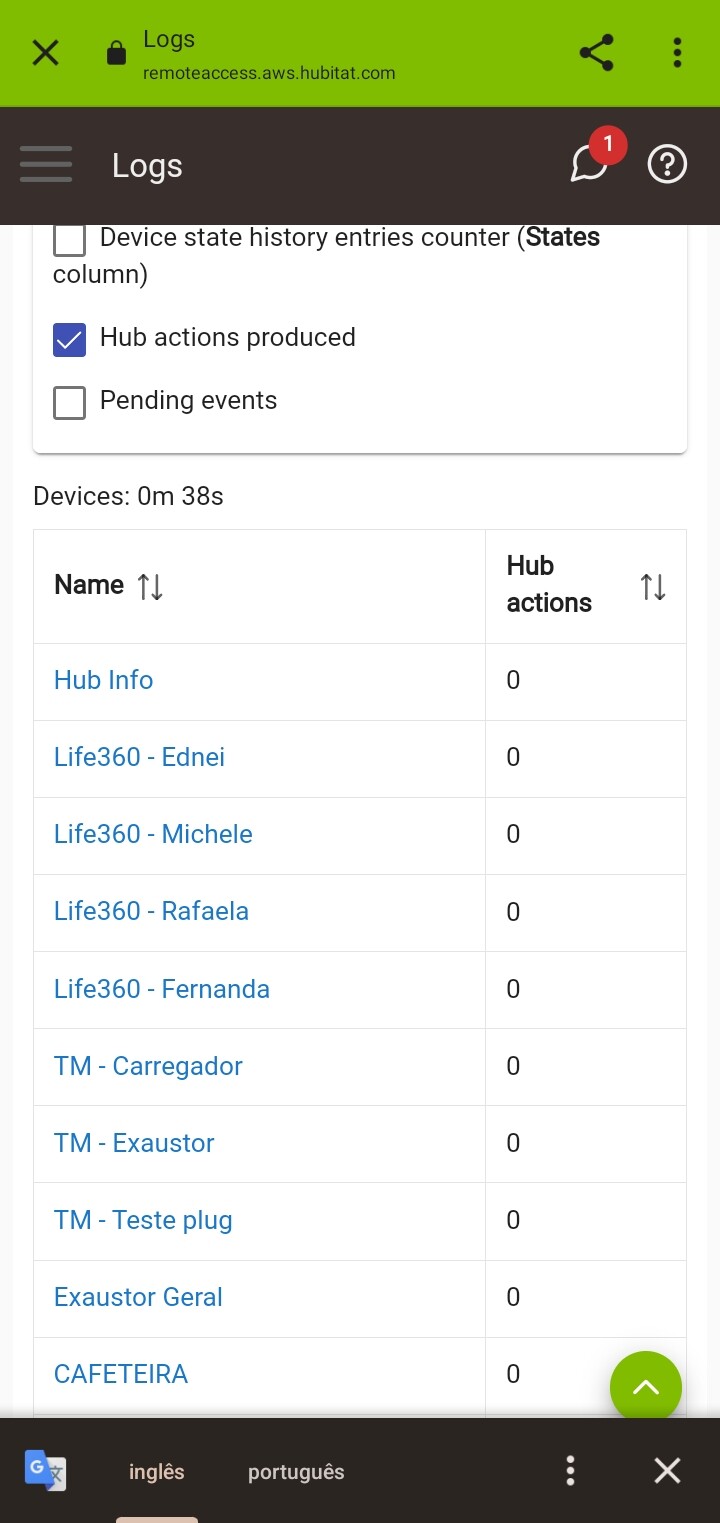Switch translation to inglês tab
The width and height of the screenshot is (720, 1523).
tap(157, 1472)
